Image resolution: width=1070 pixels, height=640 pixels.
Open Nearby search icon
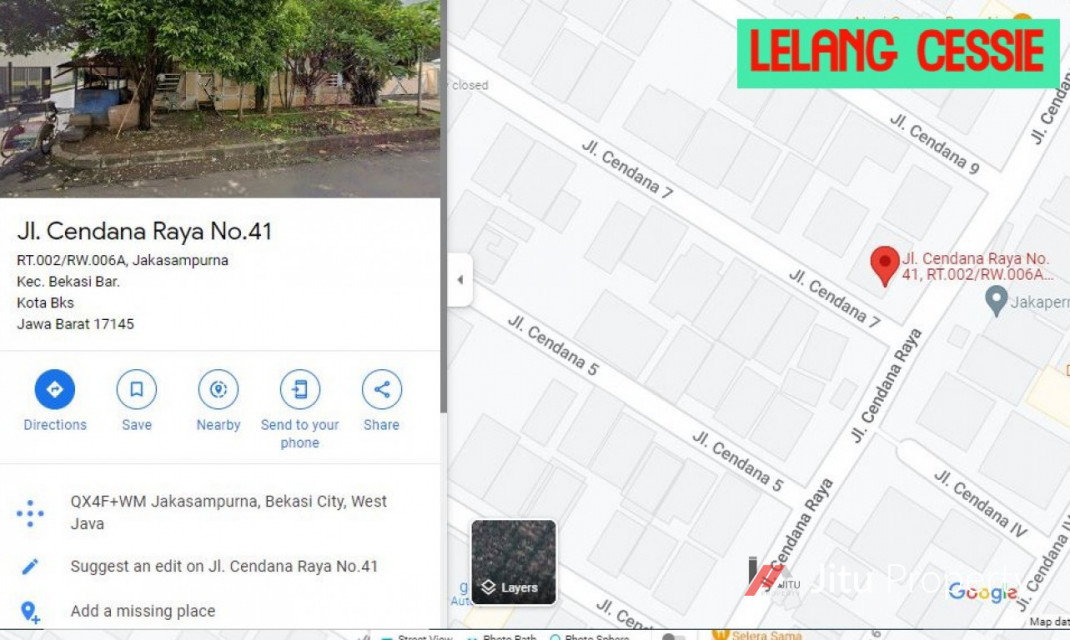click(218, 389)
